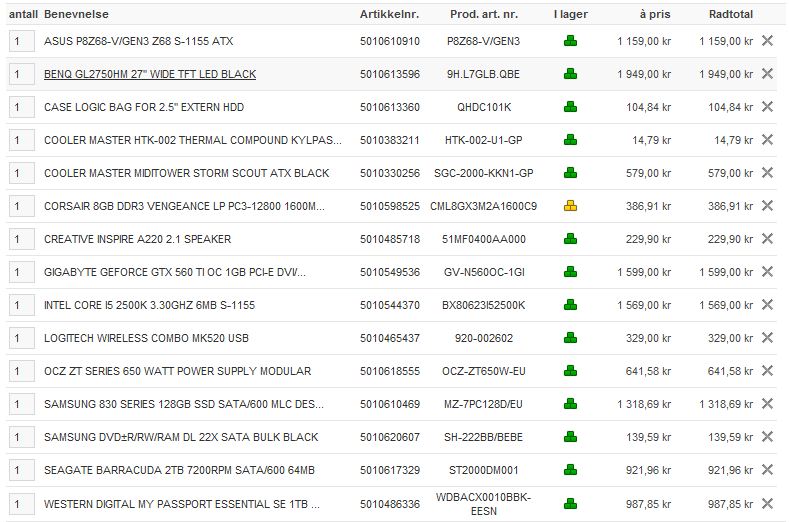Click stock icon for STORM SCOUT case

(570, 172)
